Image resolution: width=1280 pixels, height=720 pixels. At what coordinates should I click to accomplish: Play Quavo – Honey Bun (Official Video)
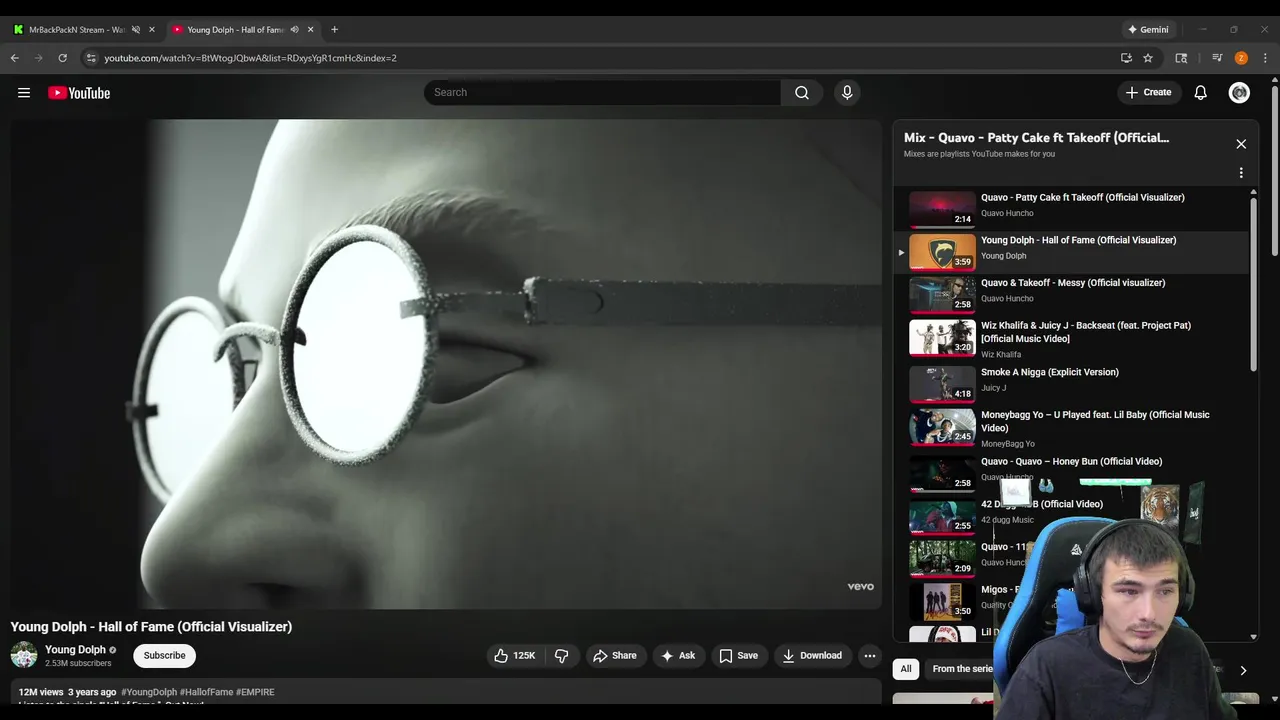tap(1072, 472)
